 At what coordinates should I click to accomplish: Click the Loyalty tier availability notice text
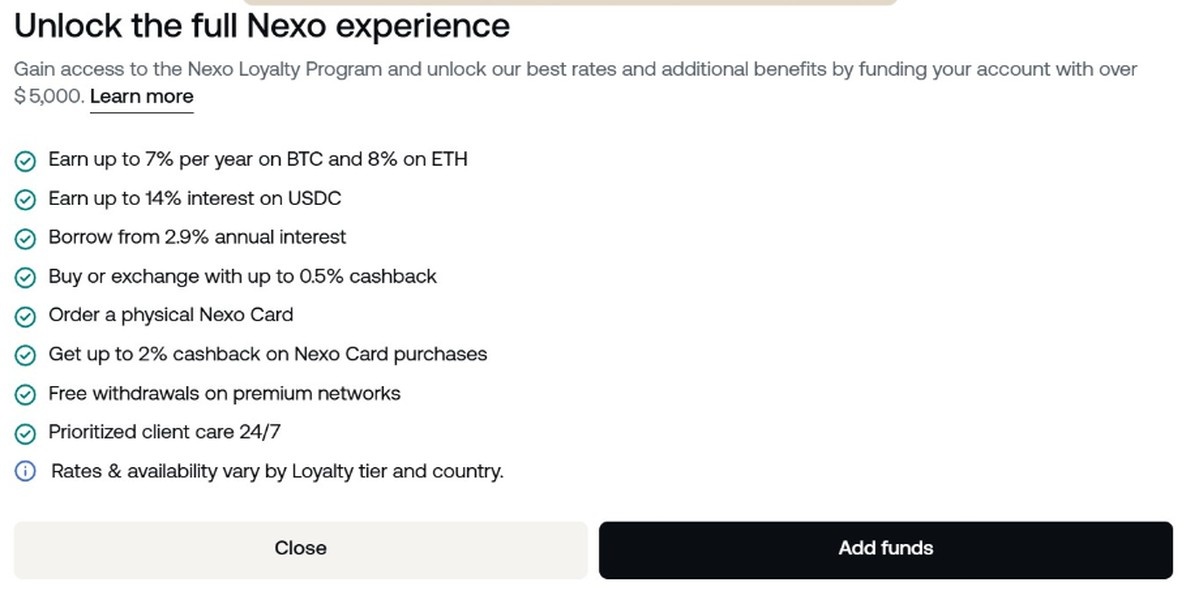point(276,471)
